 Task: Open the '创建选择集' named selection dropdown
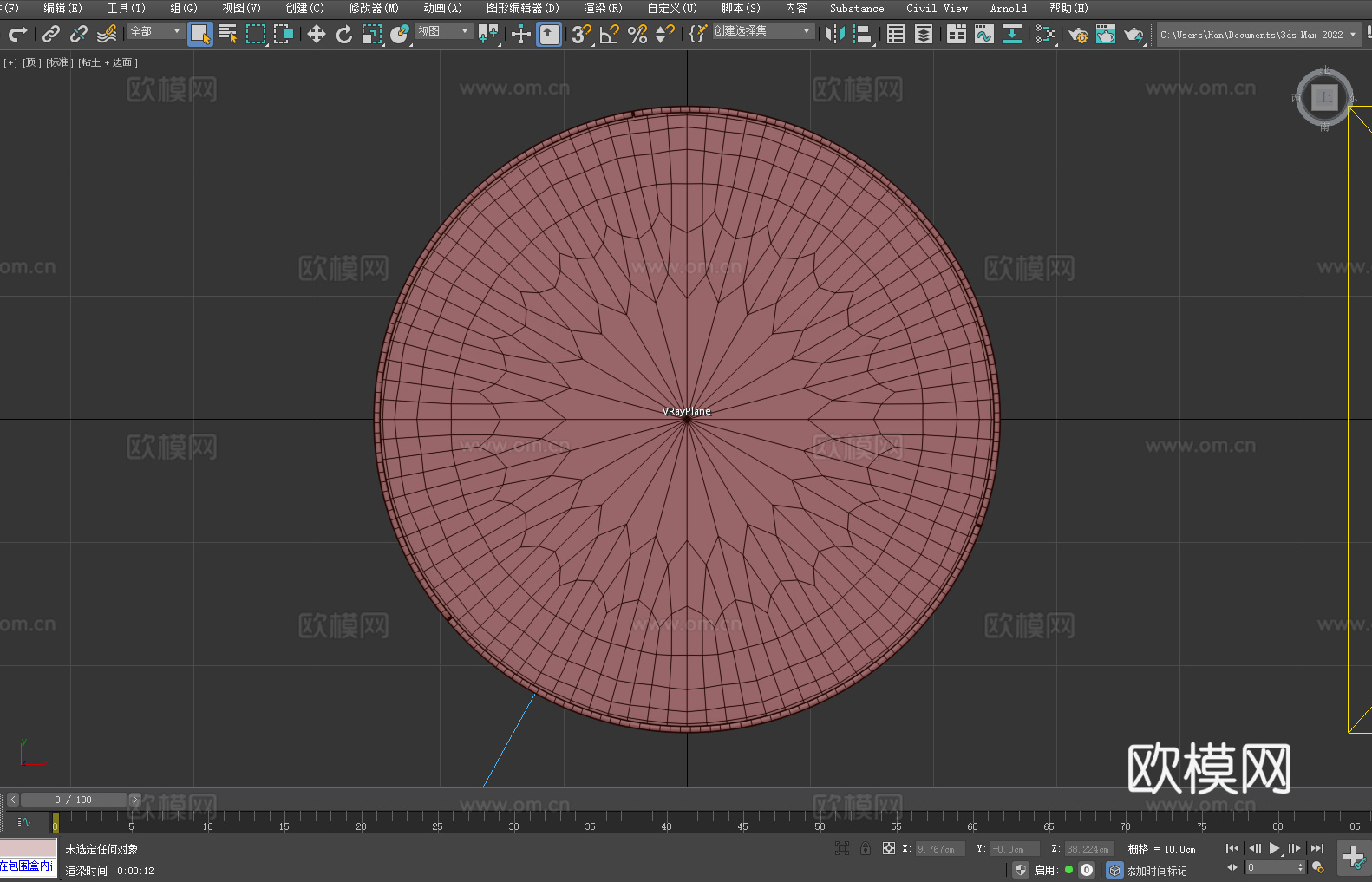tap(763, 31)
